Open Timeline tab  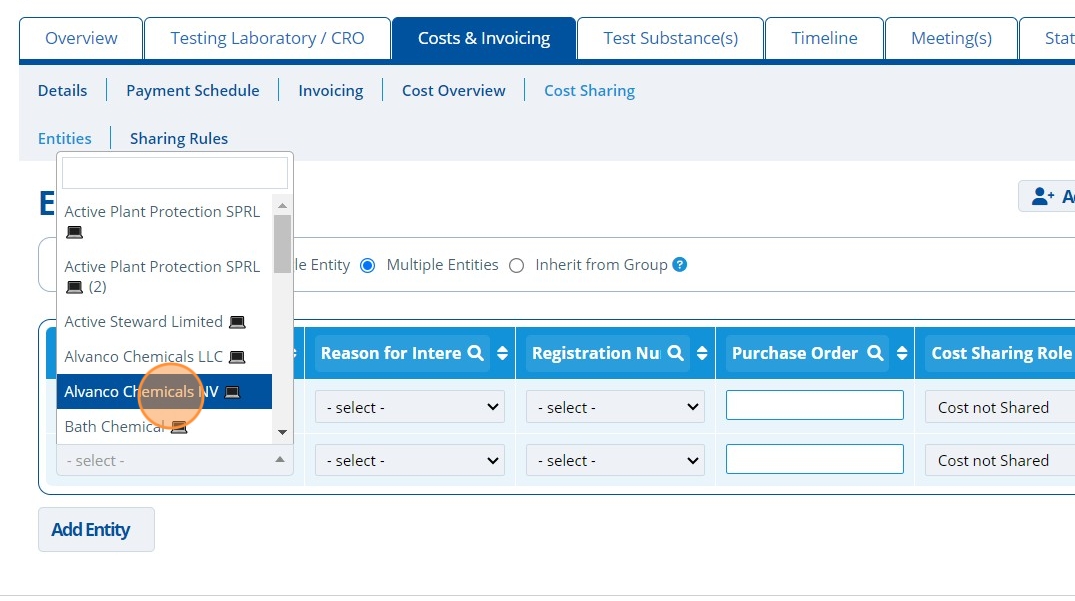(x=824, y=38)
